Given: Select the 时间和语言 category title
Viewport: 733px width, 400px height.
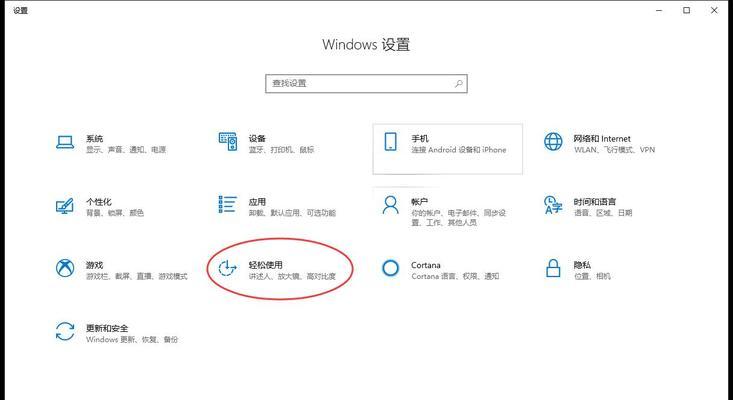Looking at the screenshot, I should tap(595, 202).
